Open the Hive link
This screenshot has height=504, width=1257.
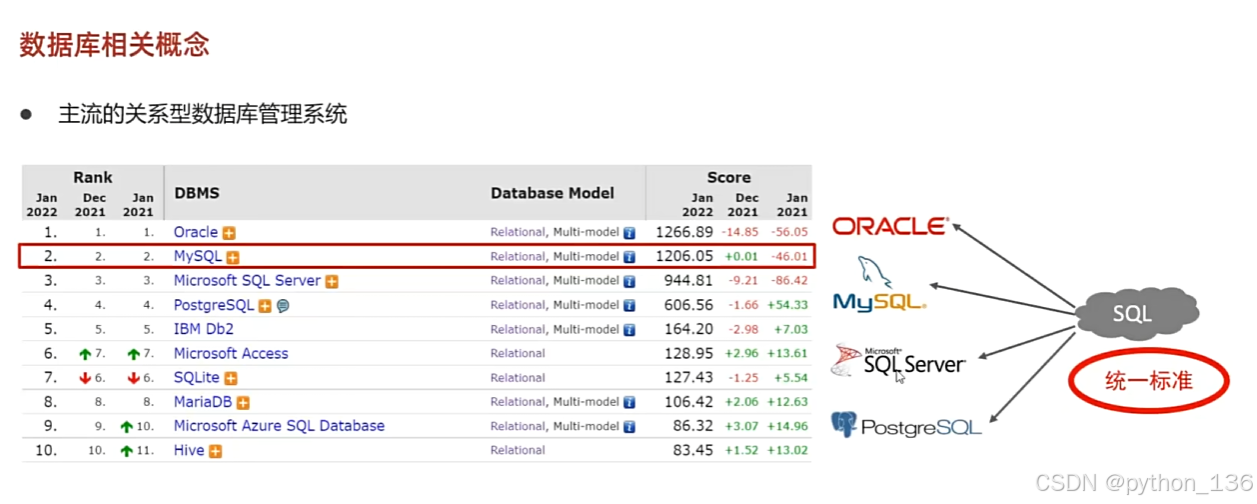click(189, 450)
